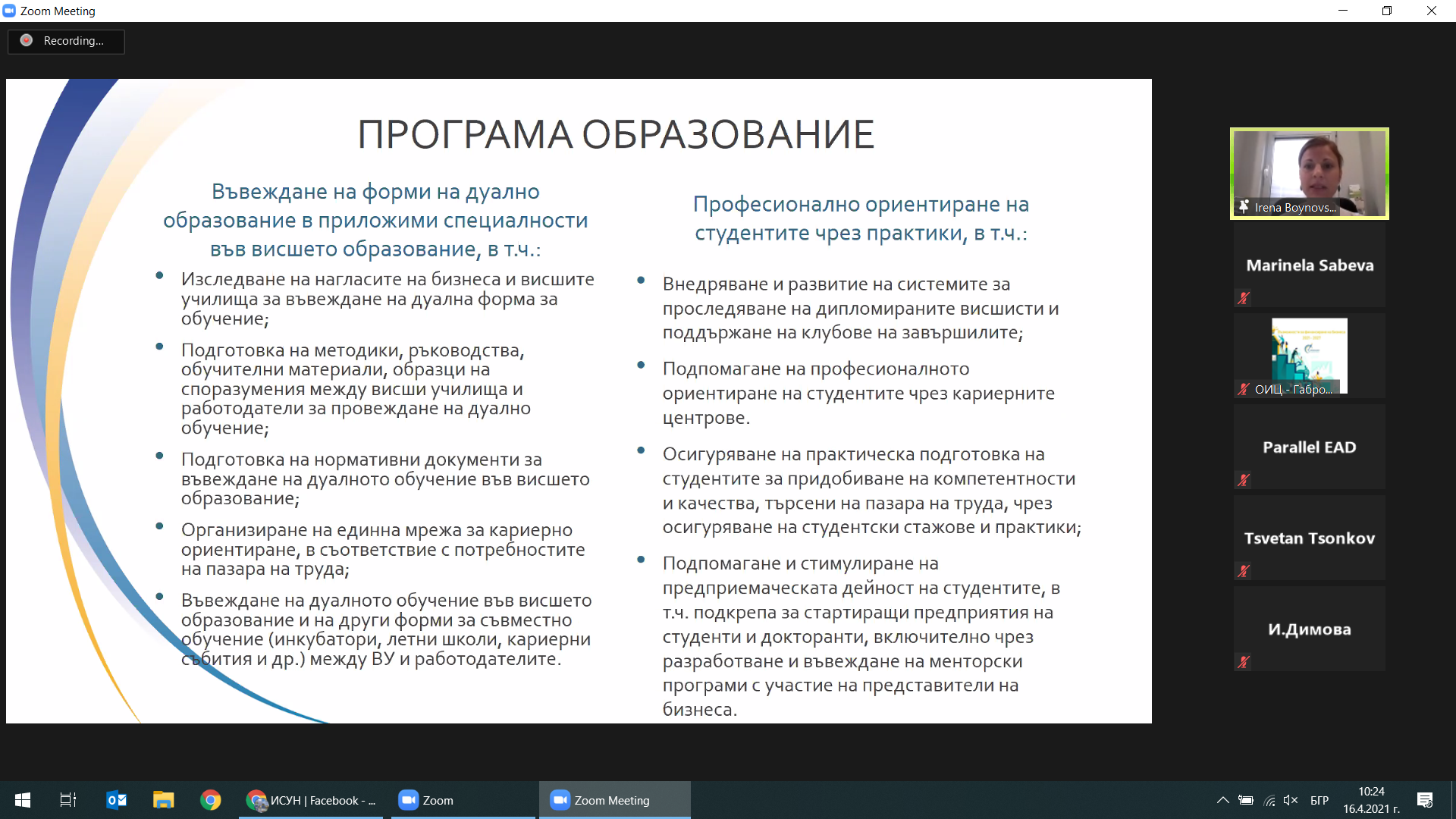Click heading 'Въвеждане на форми на дуално'
1456x819 pixels.
375,220
